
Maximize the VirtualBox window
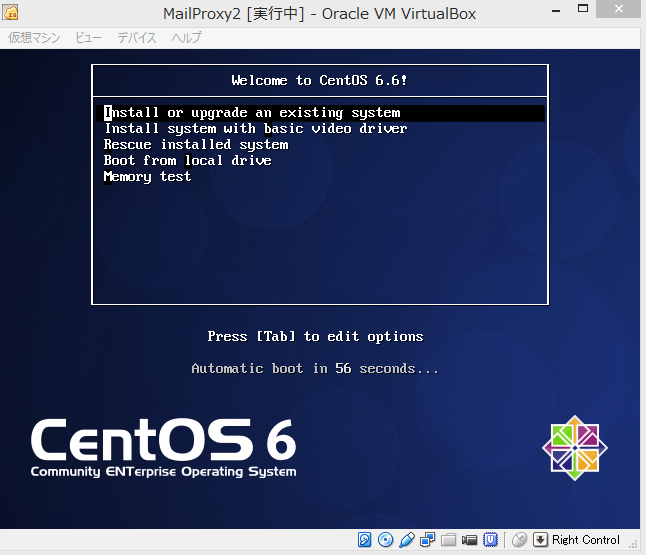point(583,9)
